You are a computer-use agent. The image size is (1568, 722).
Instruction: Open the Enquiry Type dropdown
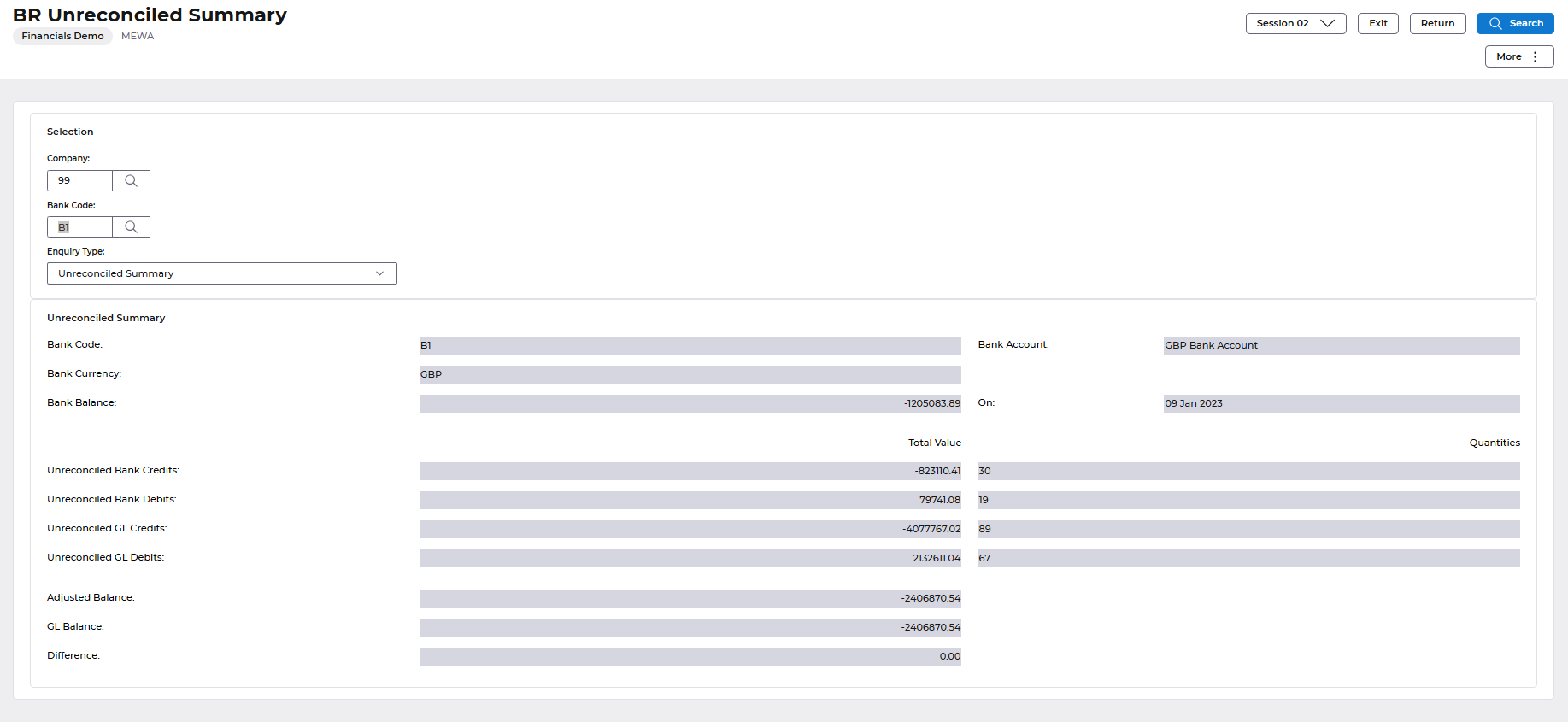click(222, 273)
